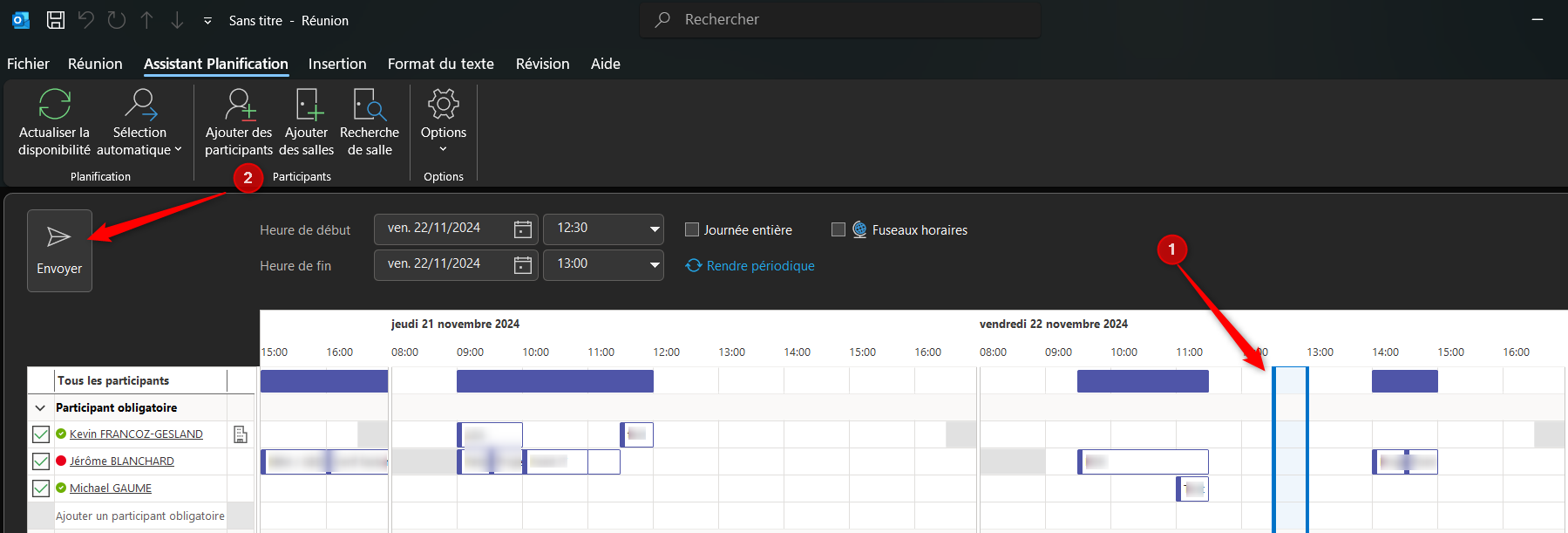Click Ajouter des participants icon

(x=239, y=105)
